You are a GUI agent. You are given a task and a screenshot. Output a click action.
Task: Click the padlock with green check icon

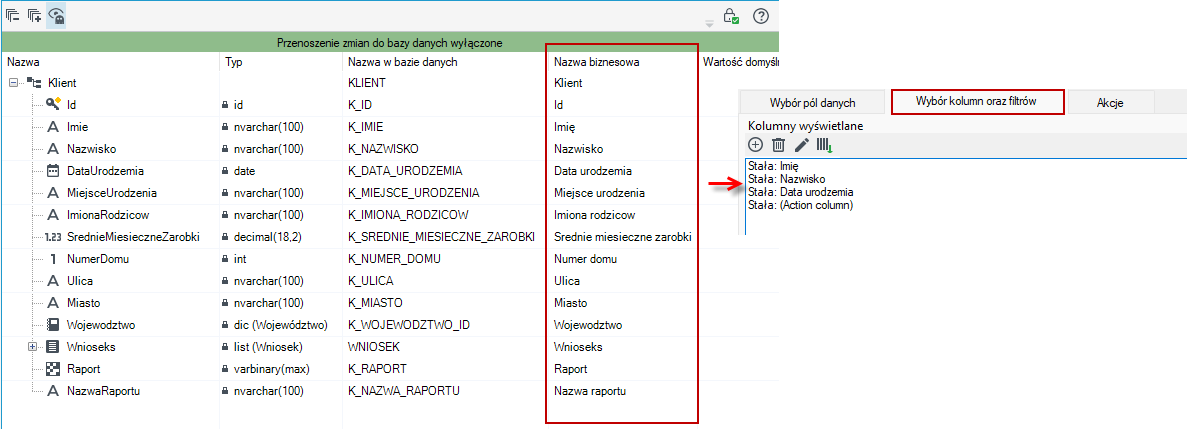tap(731, 16)
